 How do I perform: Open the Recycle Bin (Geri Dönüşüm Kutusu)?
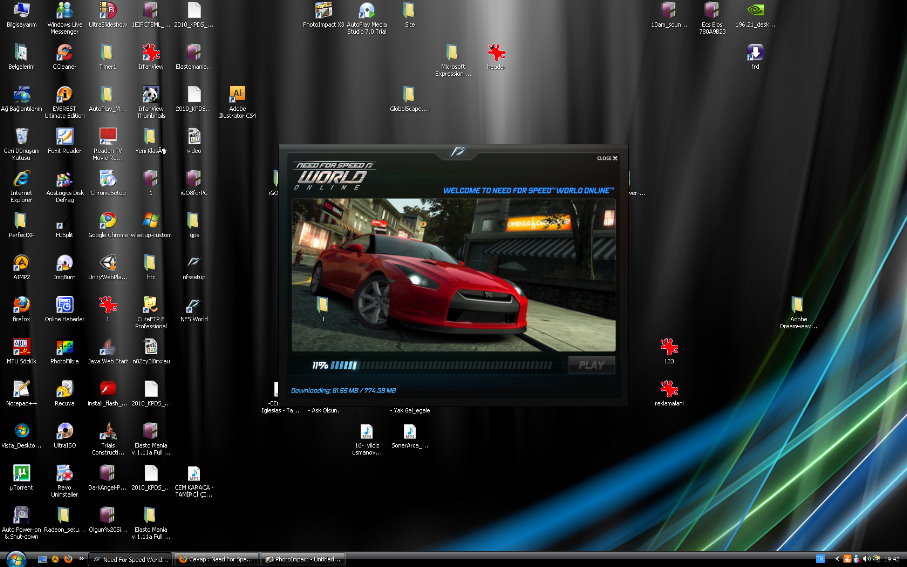pyautogui.click(x=21, y=143)
